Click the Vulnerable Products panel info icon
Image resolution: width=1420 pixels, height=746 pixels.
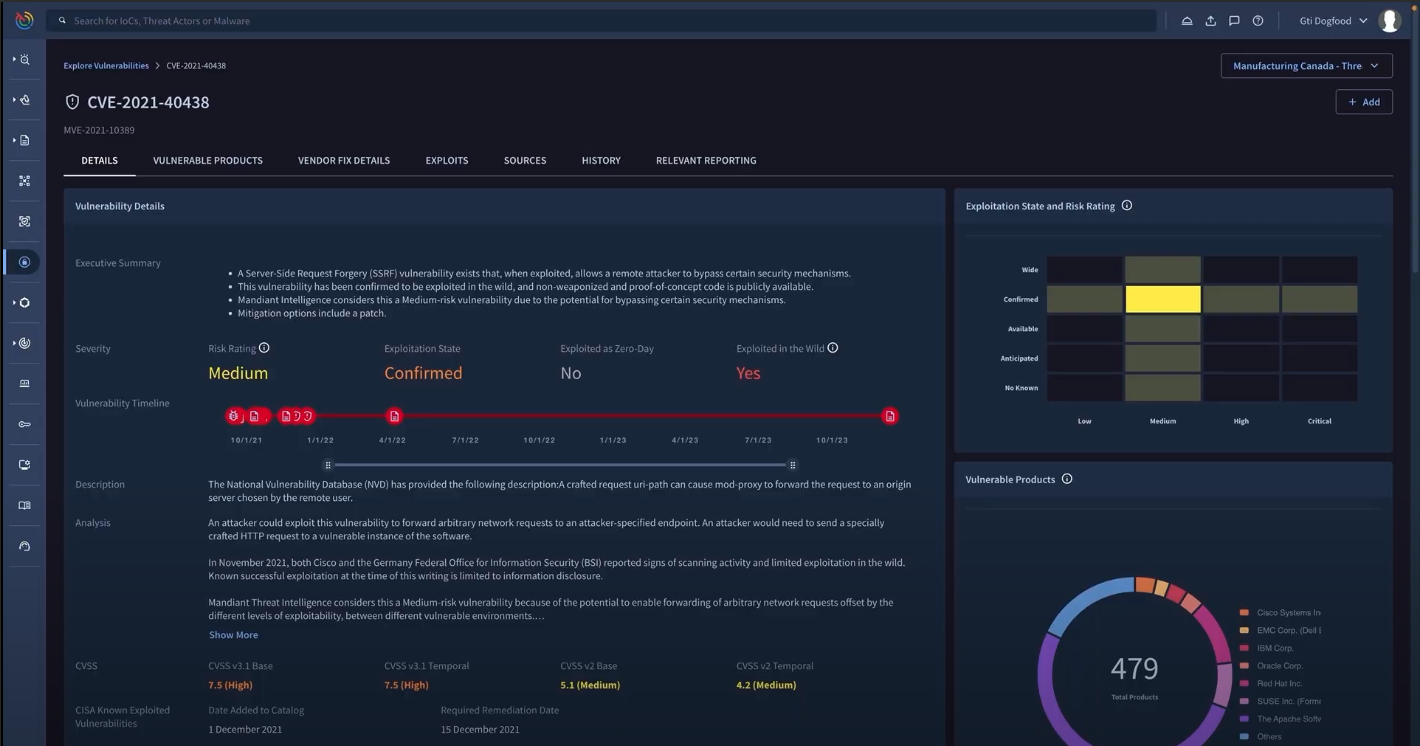(1066, 478)
